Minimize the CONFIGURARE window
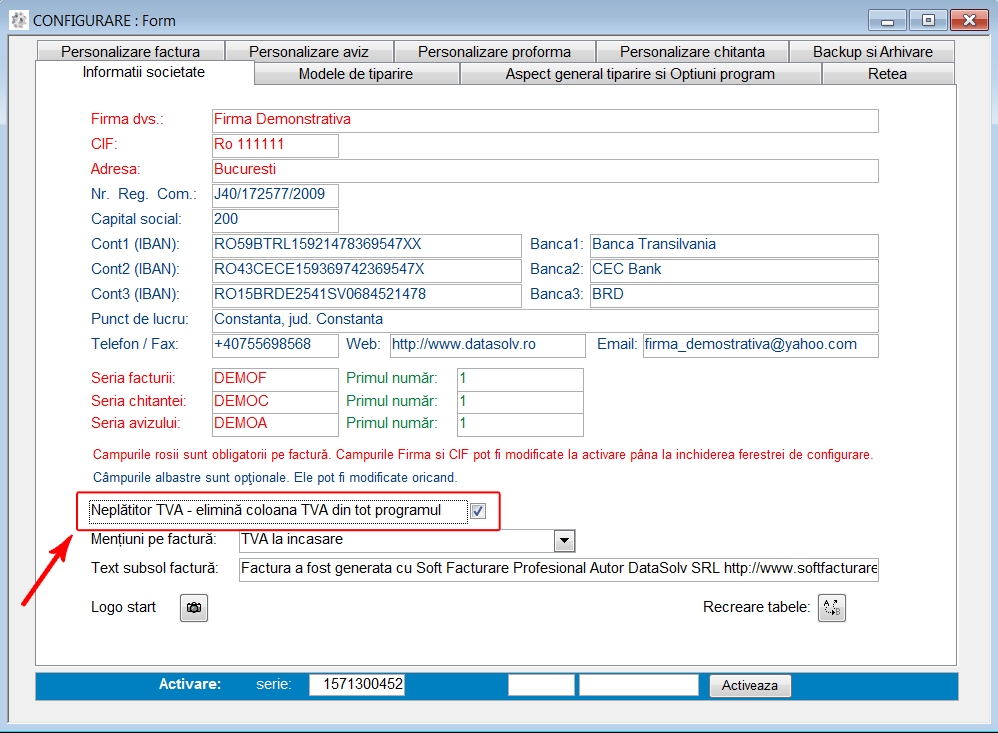The width and height of the screenshot is (998, 733). (887, 20)
